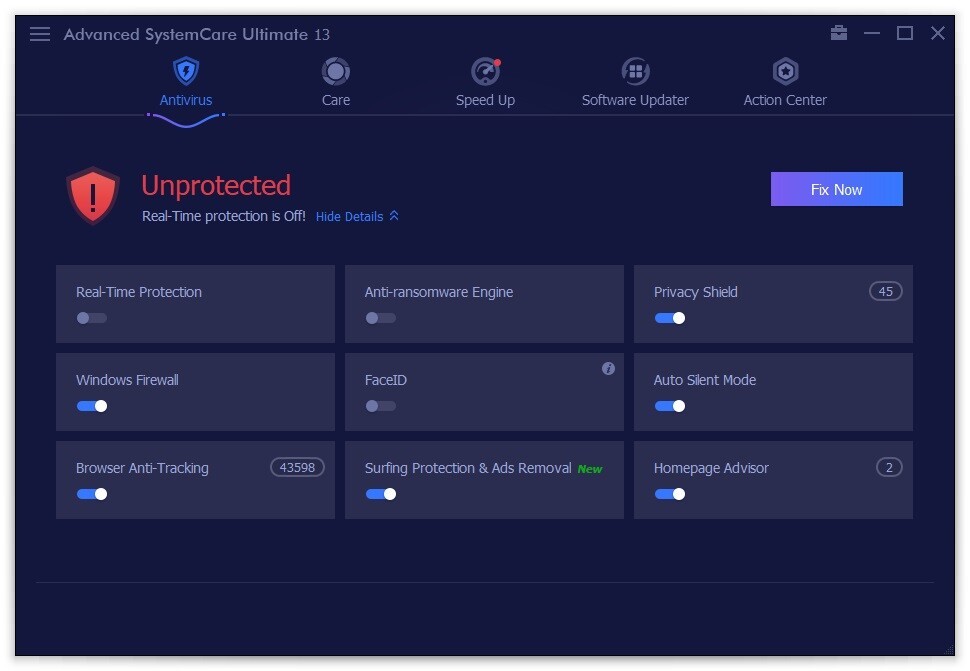Click the Browser Anti-Tracking label

[x=142, y=468]
